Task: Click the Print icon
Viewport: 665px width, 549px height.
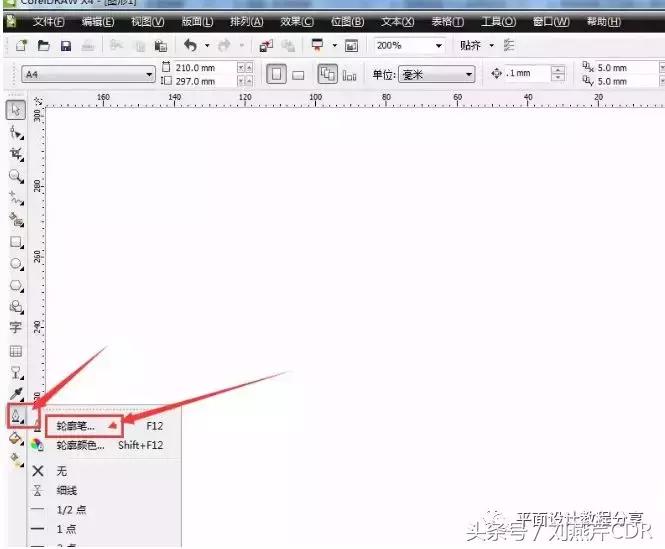Action: click(88, 45)
